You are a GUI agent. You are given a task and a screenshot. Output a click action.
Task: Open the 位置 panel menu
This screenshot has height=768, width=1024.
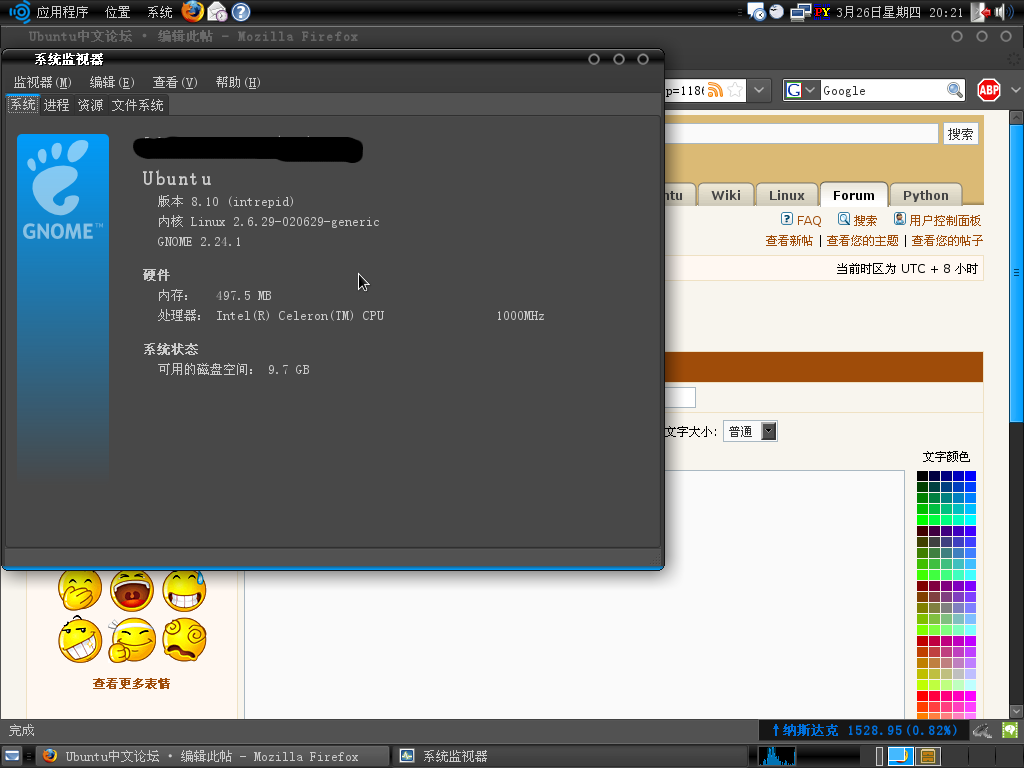coord(118,12)
